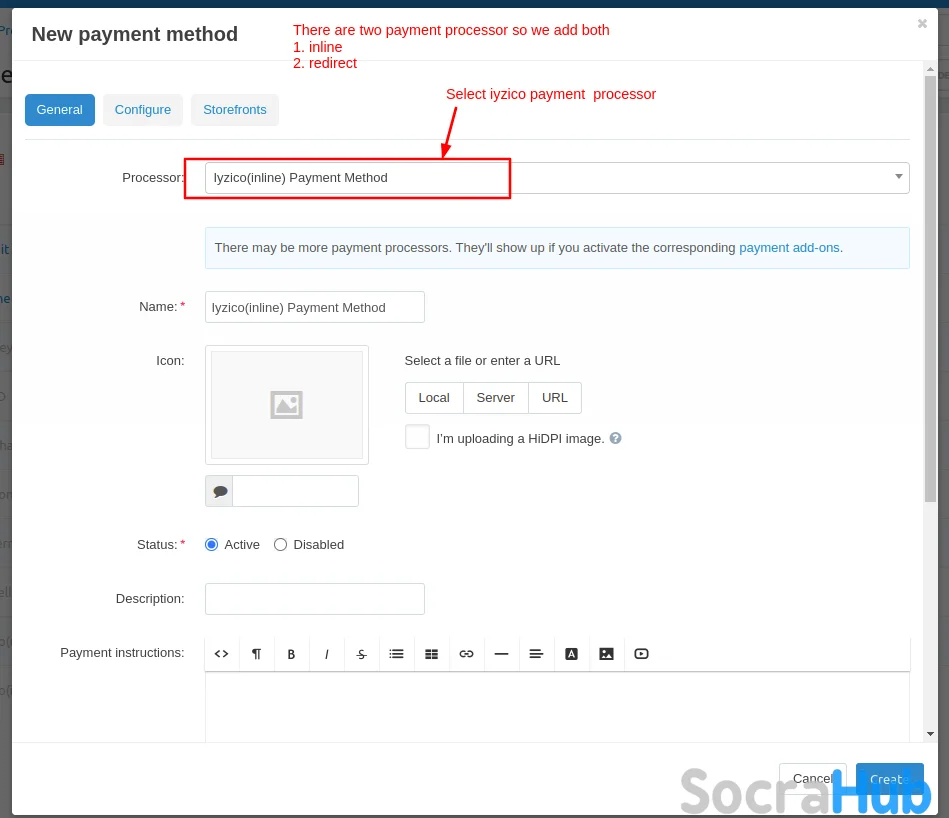
Task: Click the Create button
Action: [x=890, y=779]
